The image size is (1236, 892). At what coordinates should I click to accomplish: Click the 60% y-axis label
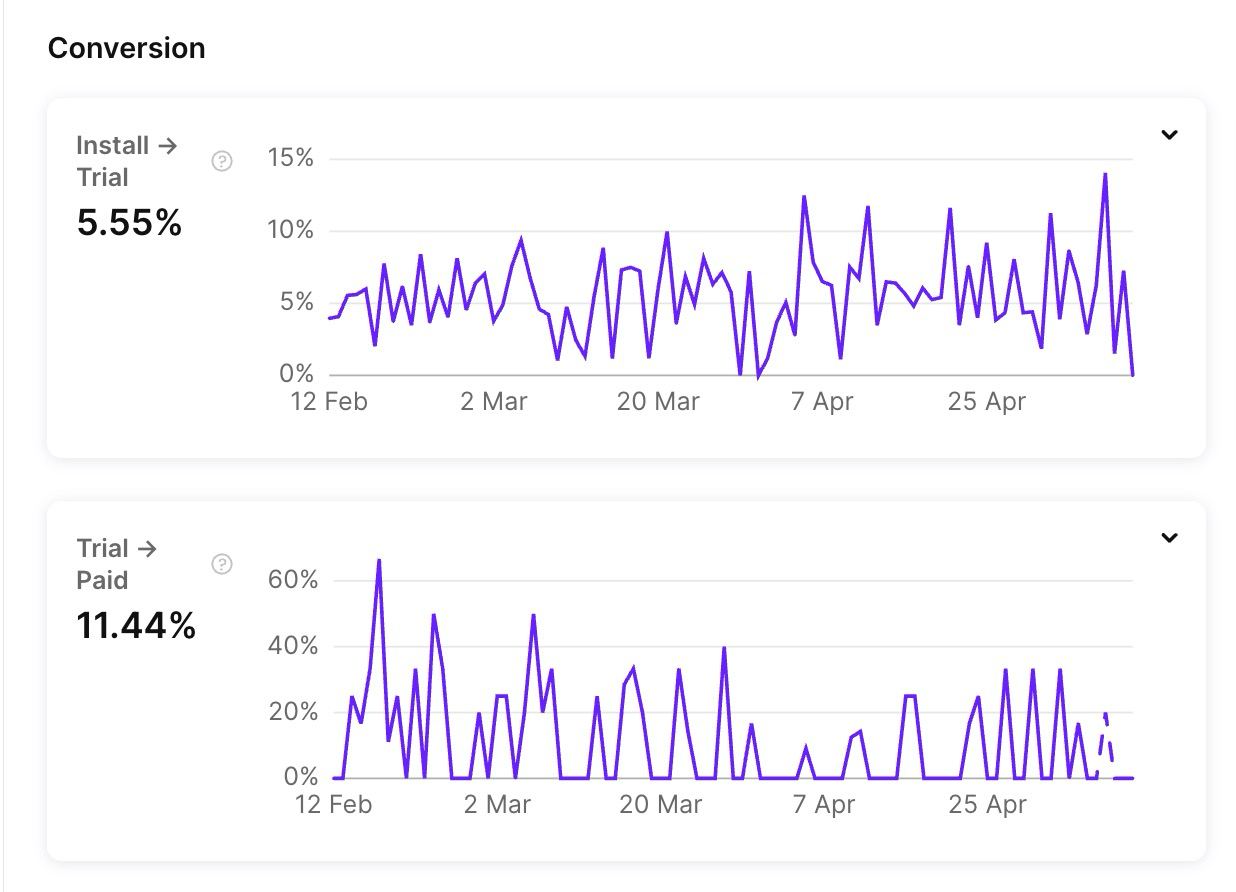click(x=293, y=580)
